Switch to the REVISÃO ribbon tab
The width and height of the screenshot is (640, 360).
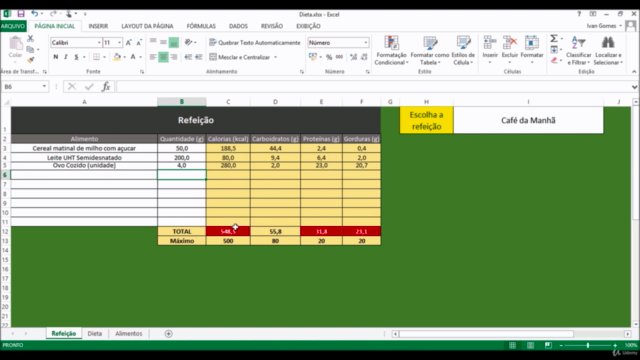click(x=272, y=26)
